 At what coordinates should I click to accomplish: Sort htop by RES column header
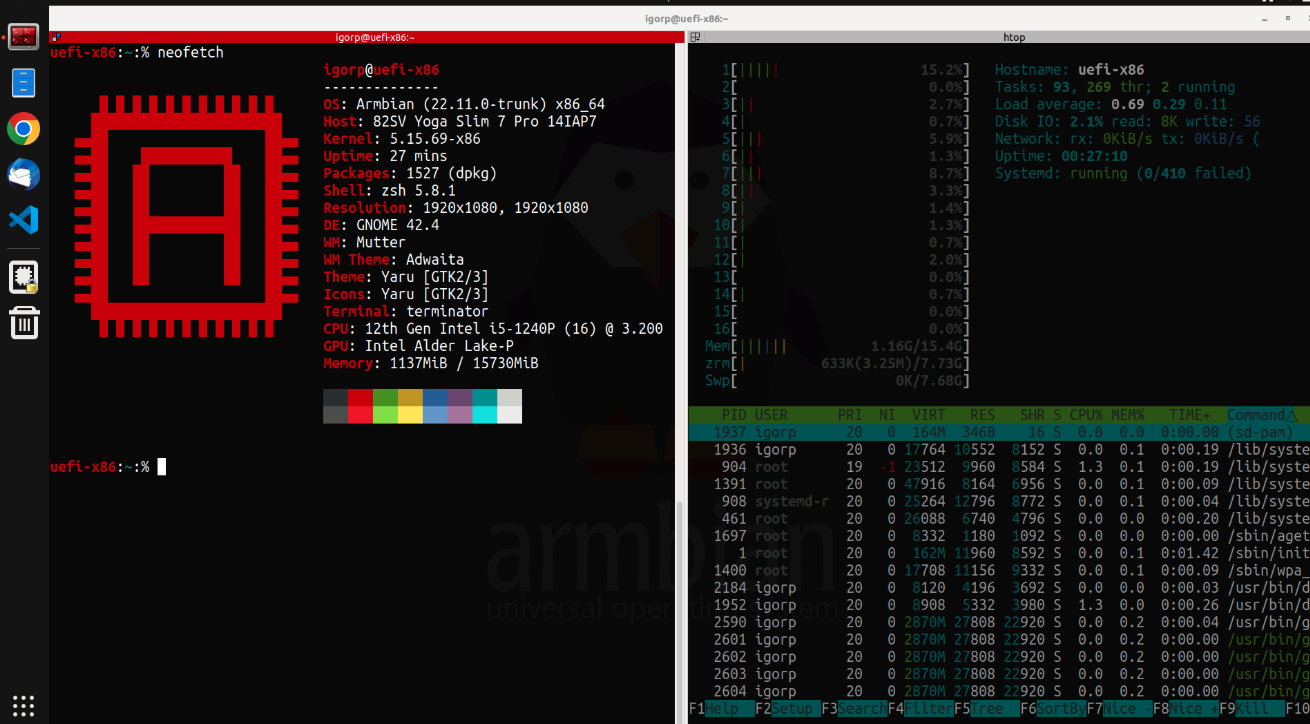982,415
